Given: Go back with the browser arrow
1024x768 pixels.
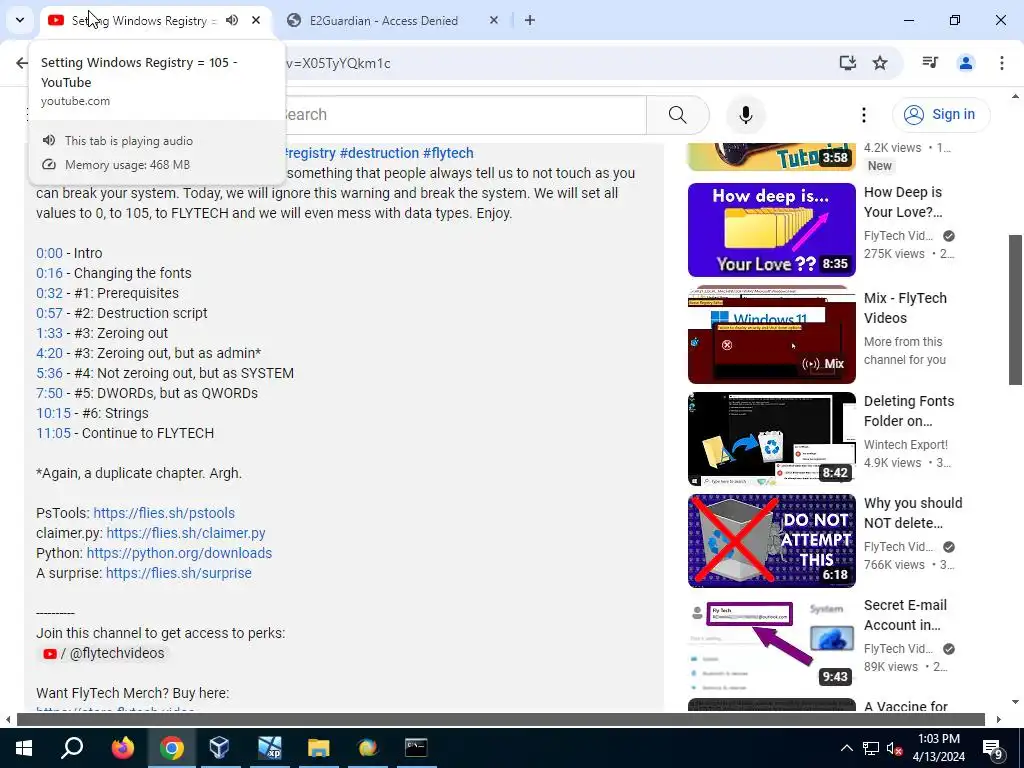Looking at the screenshot, I should 22,63.
